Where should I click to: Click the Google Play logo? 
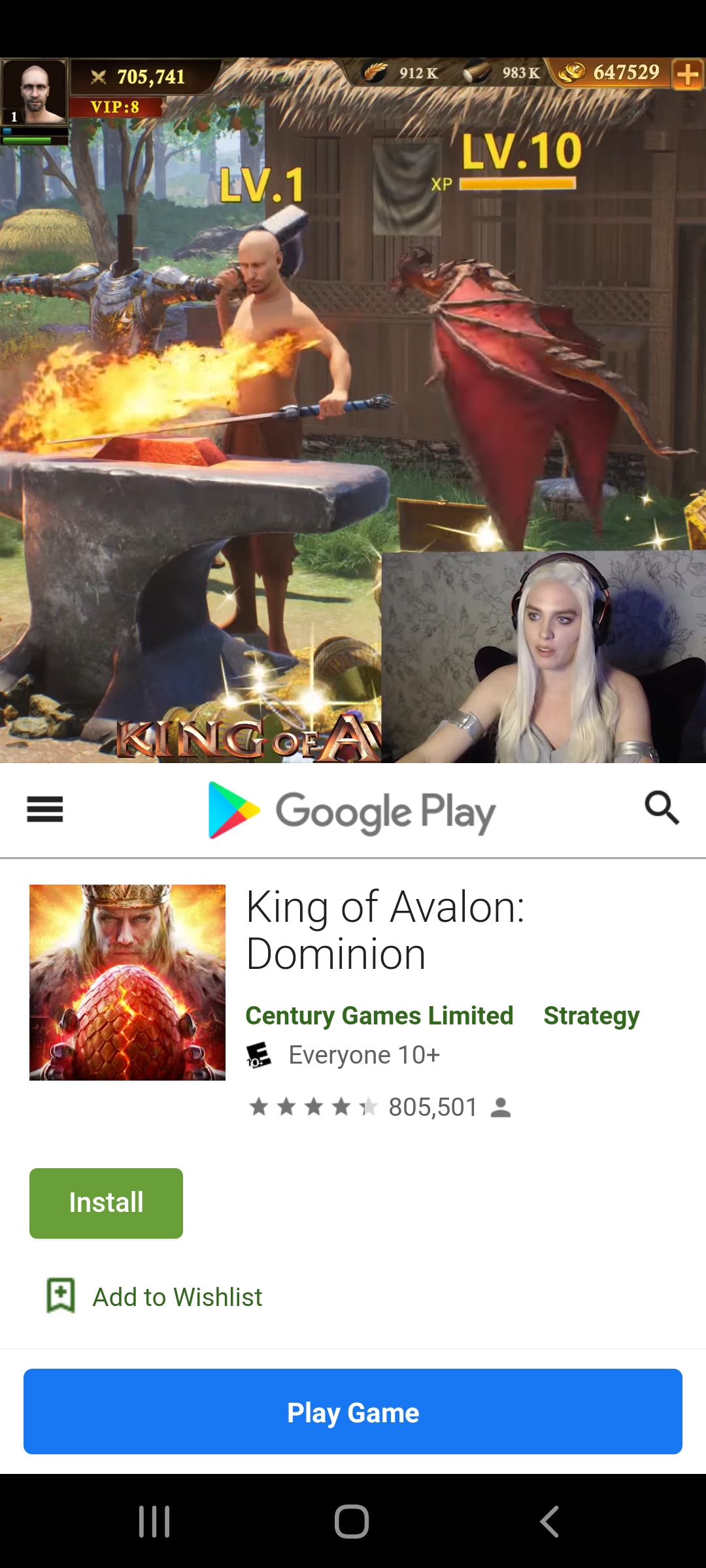(x=352, y=810)
